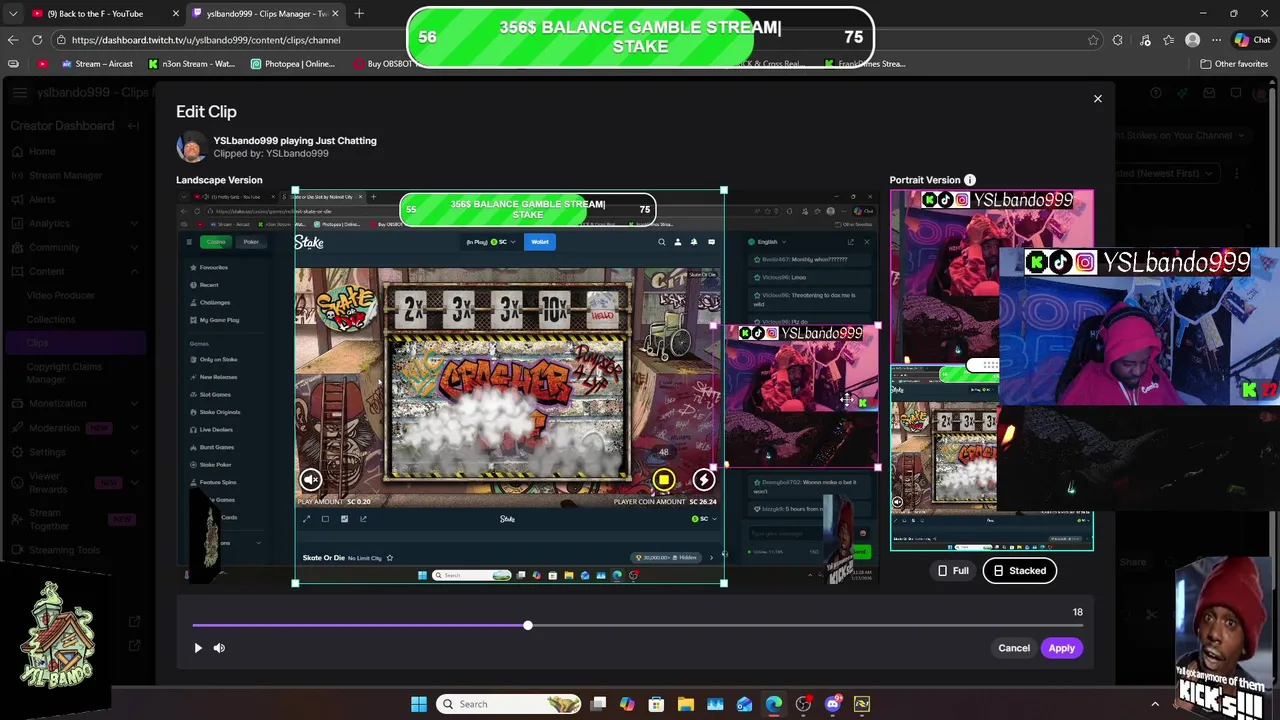Mute the clip preview audio
1280x720 pixels.
click(219, 648)
